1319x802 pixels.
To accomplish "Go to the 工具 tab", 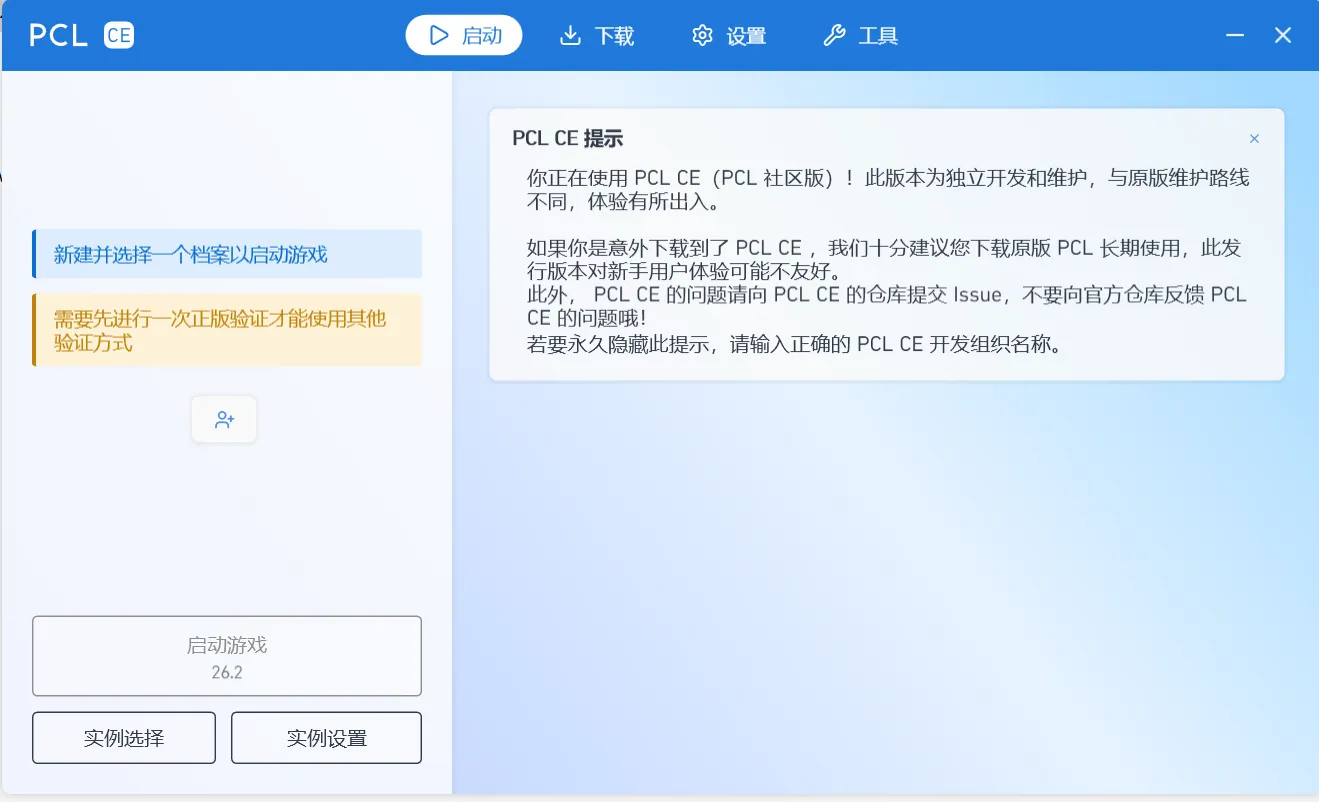I will point(861,36).
